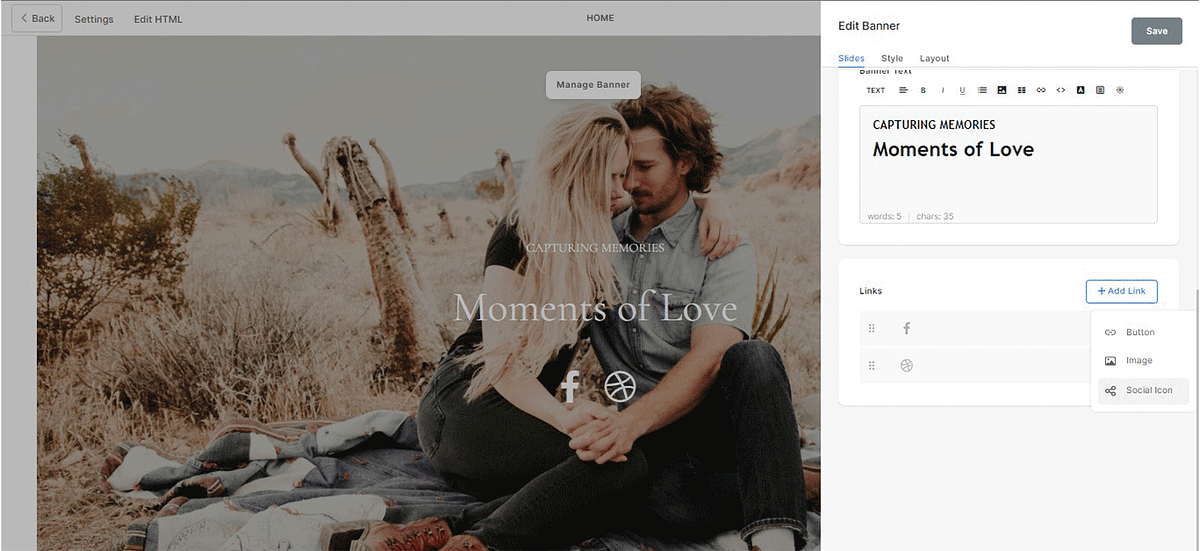
Task: Open the code view toolbar icon
Action: coord(1061,90)
